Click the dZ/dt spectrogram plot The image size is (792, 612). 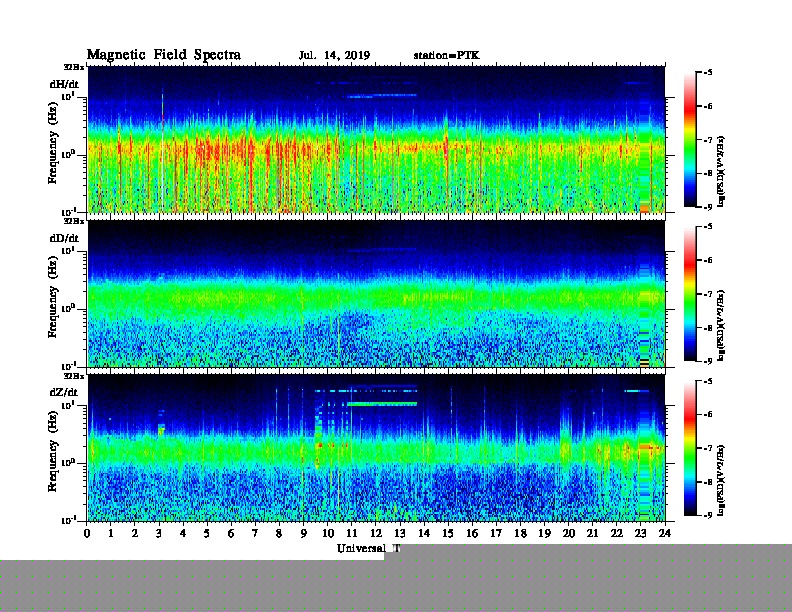(x=376, y=448)
